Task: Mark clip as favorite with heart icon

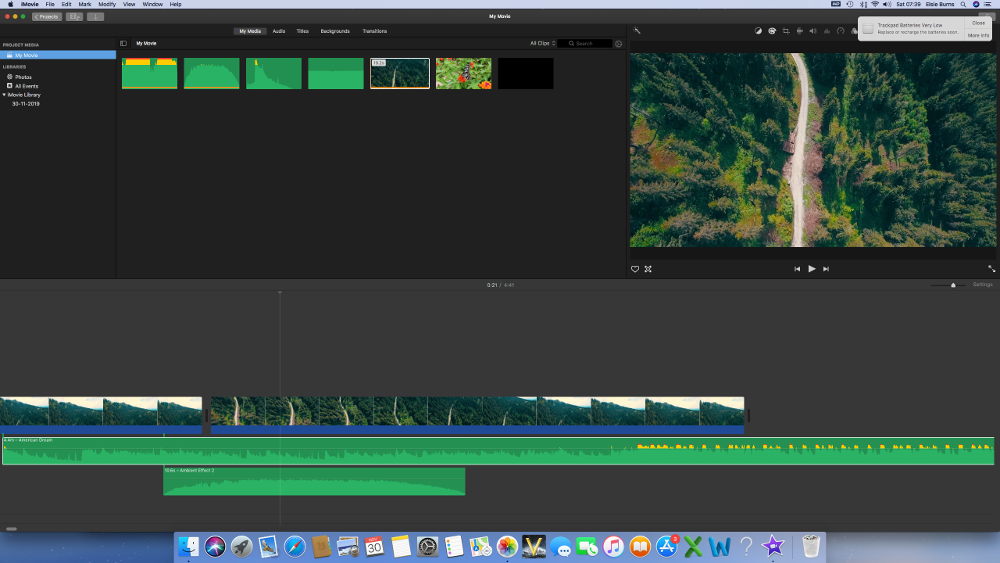Action: coord(635,269)
